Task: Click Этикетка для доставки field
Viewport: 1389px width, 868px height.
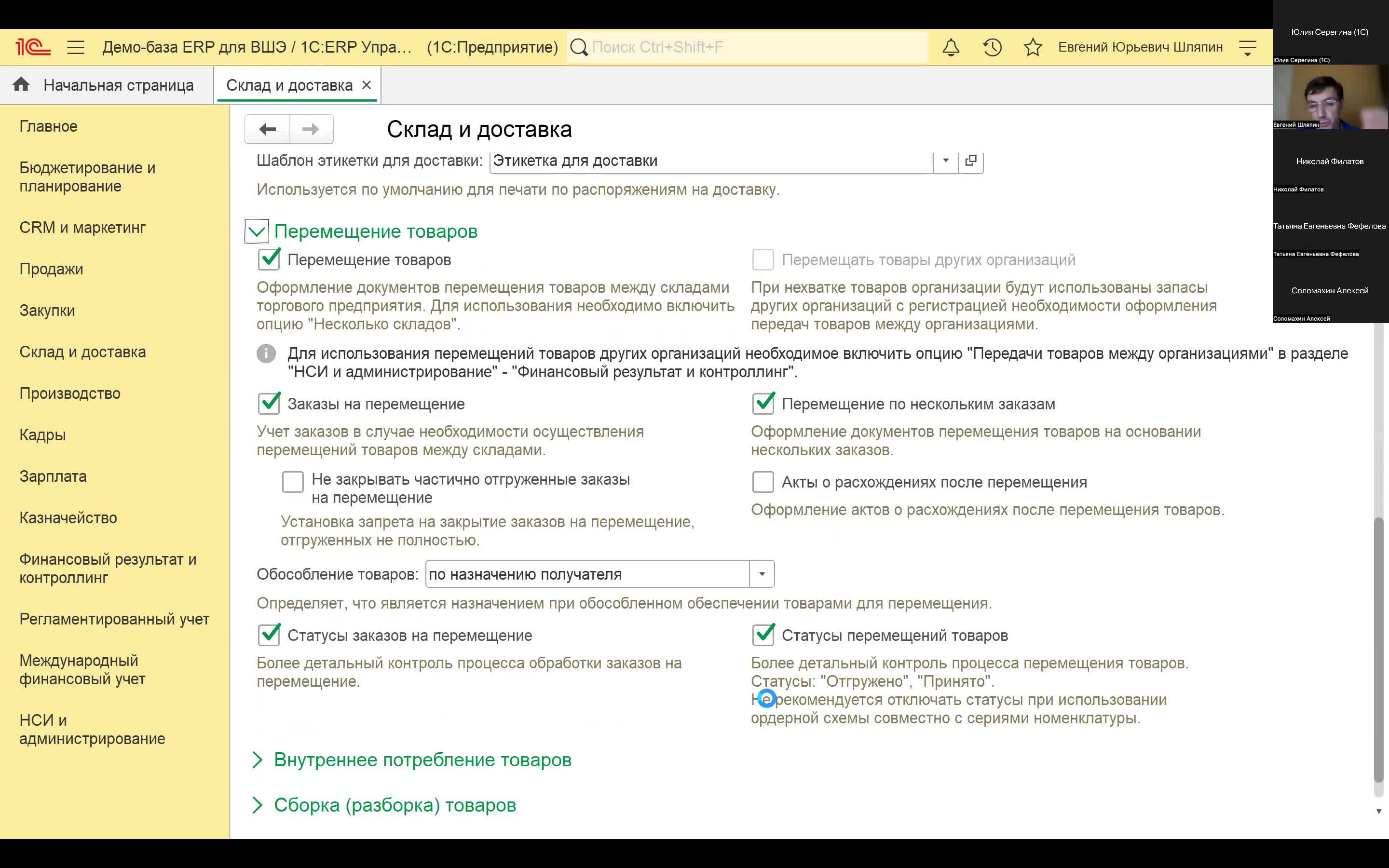Action: tap(711, 161)
